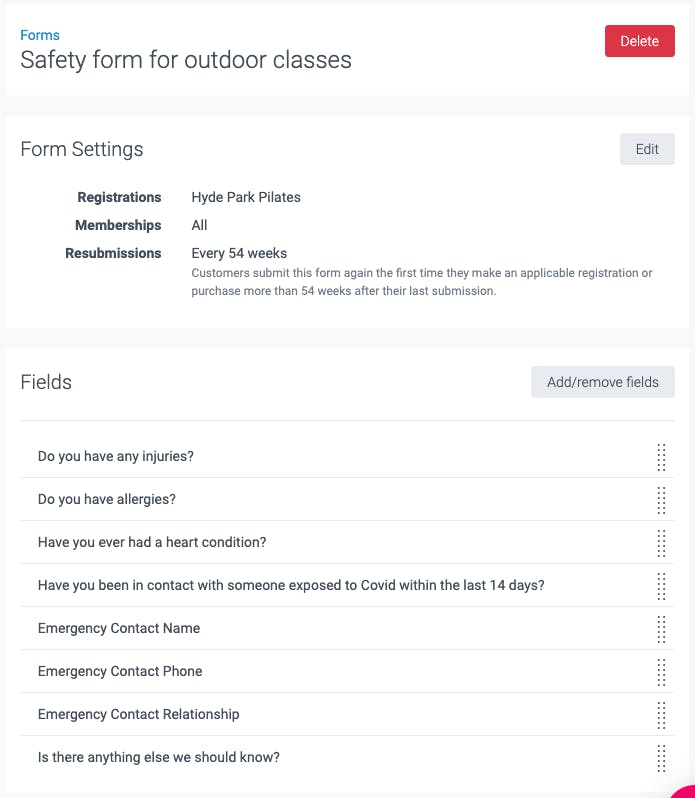
Task: Open the Emergency Contact Relationship field
Action: [348, 715]
